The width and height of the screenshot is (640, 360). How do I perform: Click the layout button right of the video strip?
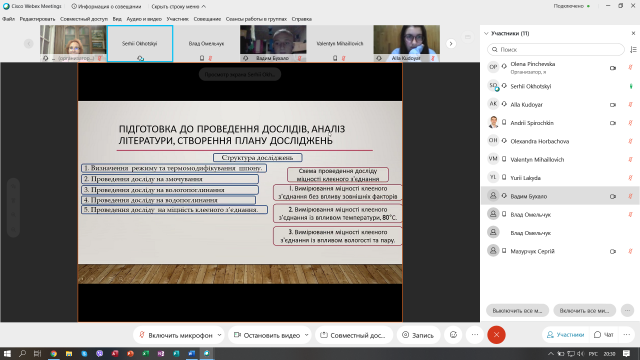[468, 37]
